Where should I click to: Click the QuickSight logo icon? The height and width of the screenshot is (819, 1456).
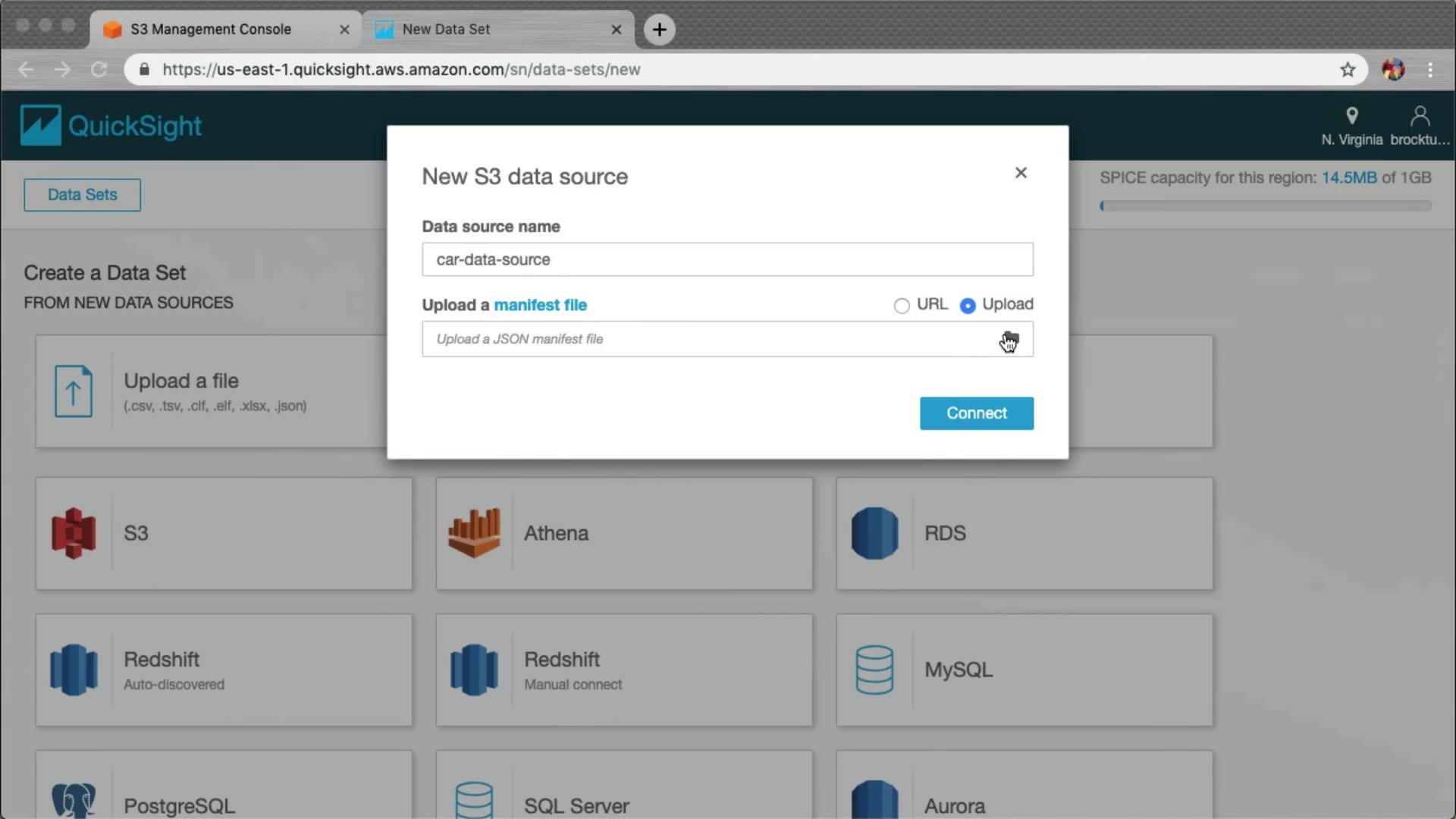point(40,125)
